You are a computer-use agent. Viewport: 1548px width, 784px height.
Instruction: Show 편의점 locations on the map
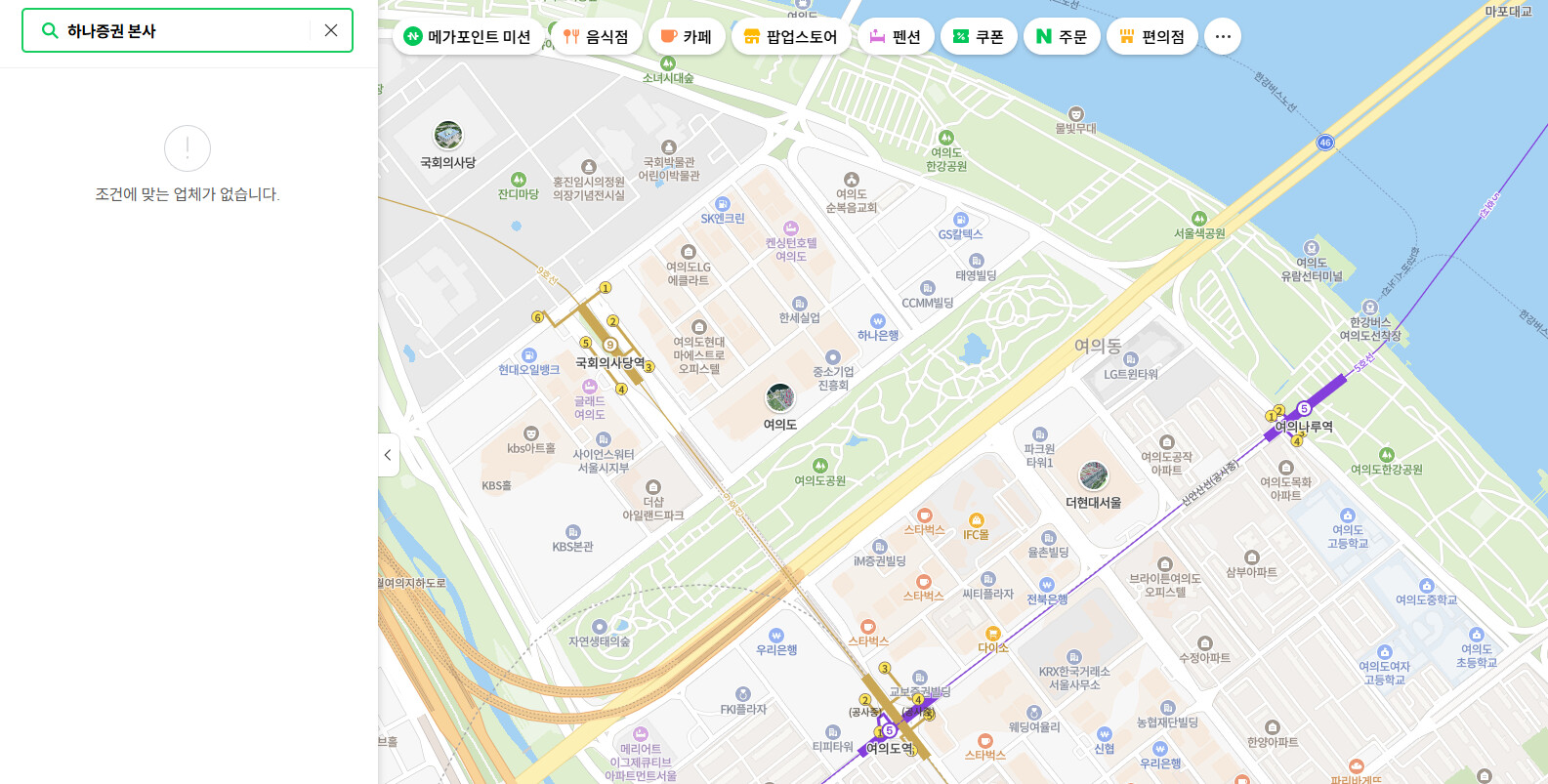(1152, 37)
